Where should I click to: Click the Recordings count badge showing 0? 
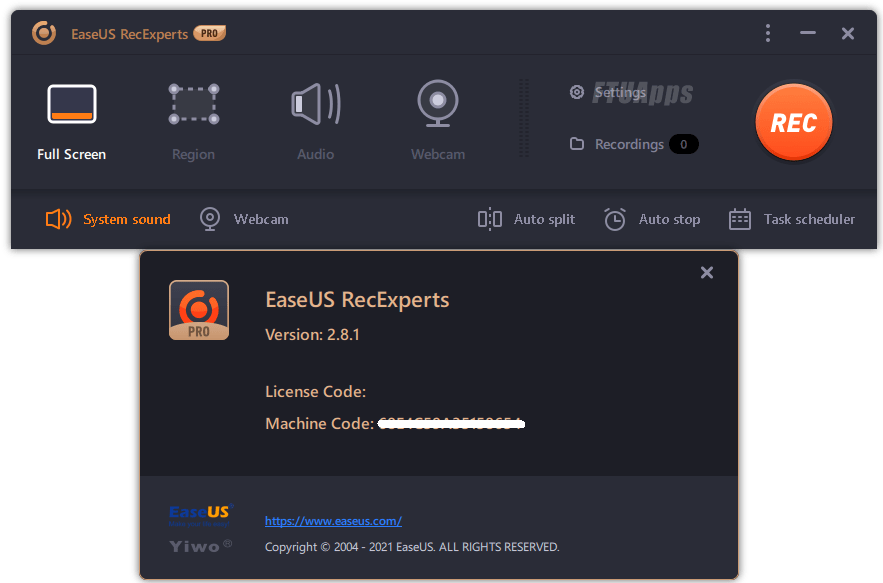pyautogui.click(x=684, y=144)
